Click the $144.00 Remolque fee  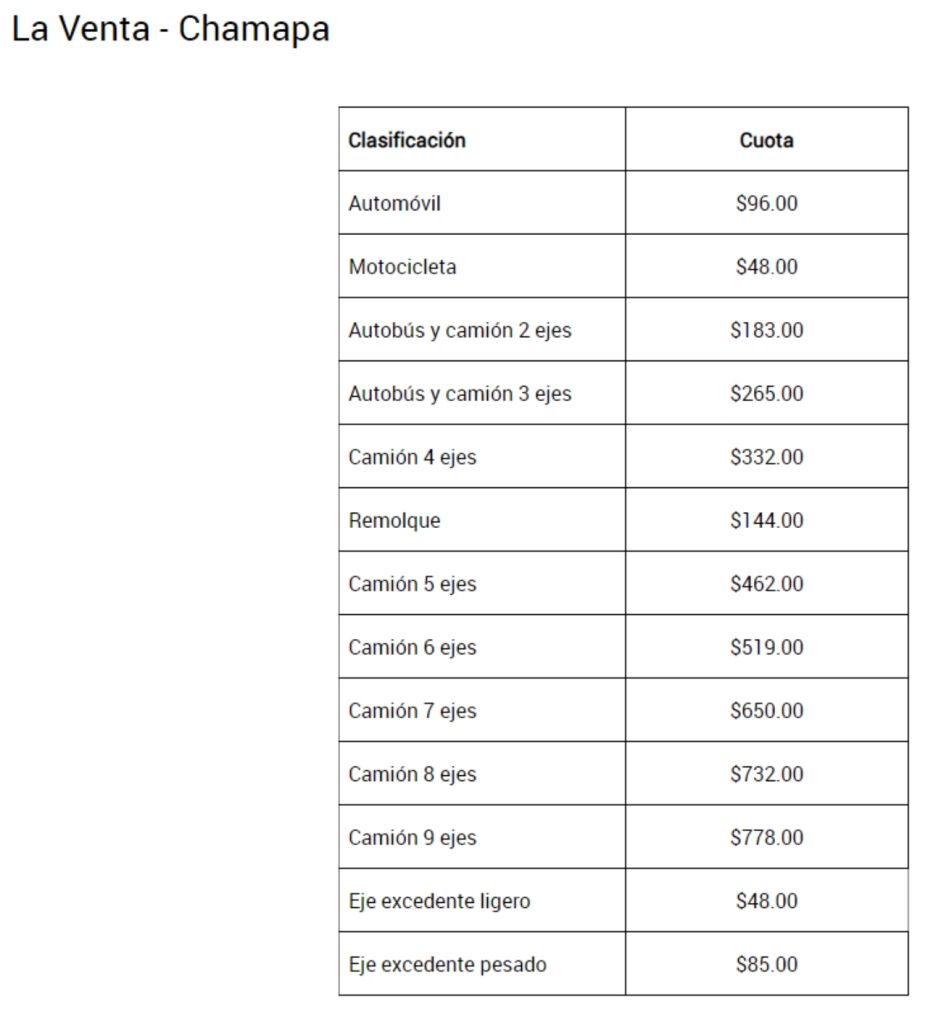pos(766,520)
